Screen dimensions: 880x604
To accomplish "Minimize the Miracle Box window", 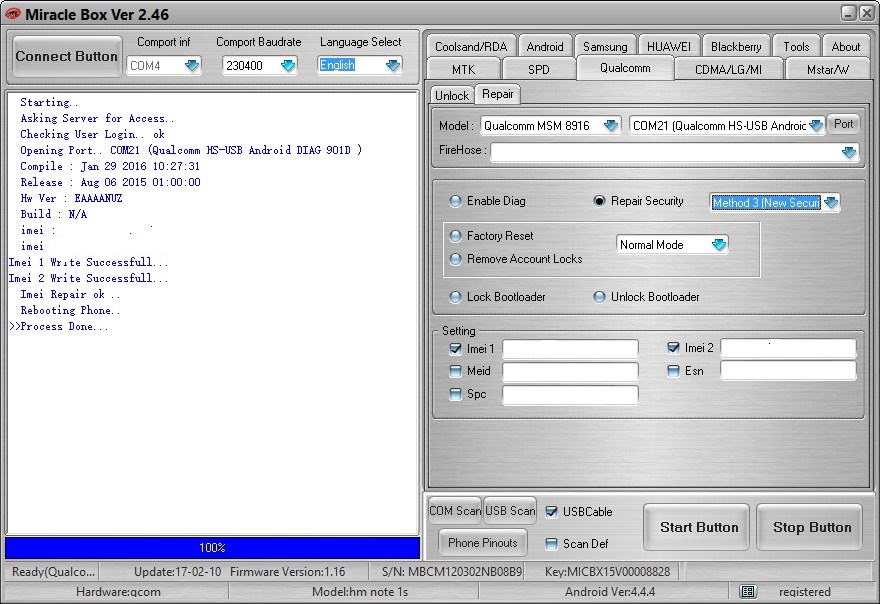I will pyautogui.click(x=849, y=13).
